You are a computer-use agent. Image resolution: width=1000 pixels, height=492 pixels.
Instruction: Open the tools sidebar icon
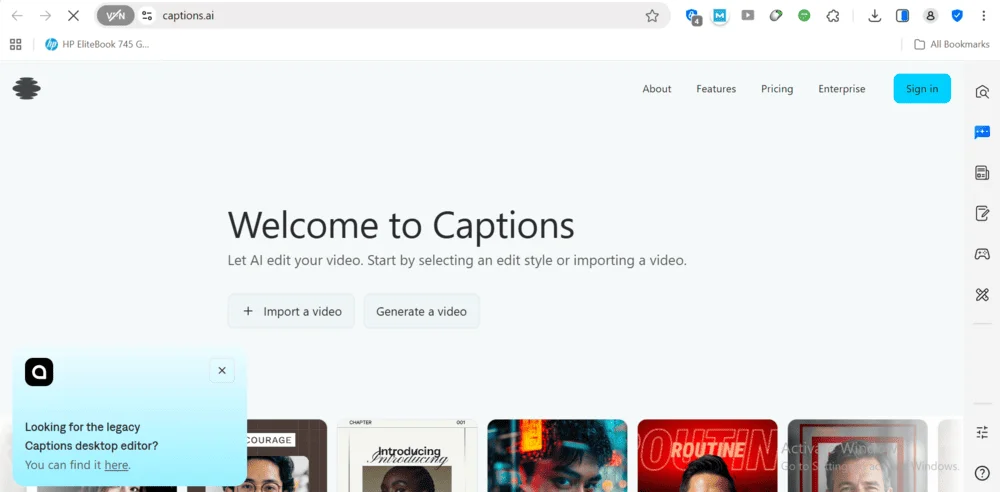982,294
